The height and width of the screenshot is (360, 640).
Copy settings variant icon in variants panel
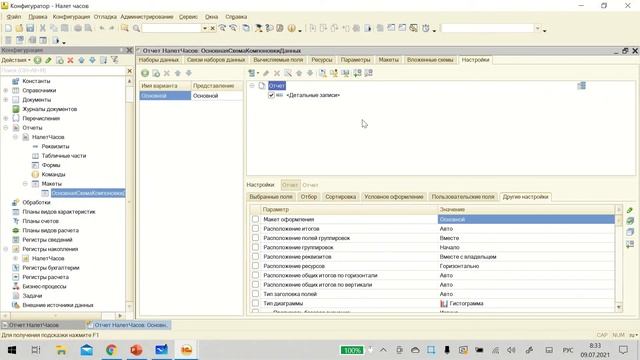[156, 73]
